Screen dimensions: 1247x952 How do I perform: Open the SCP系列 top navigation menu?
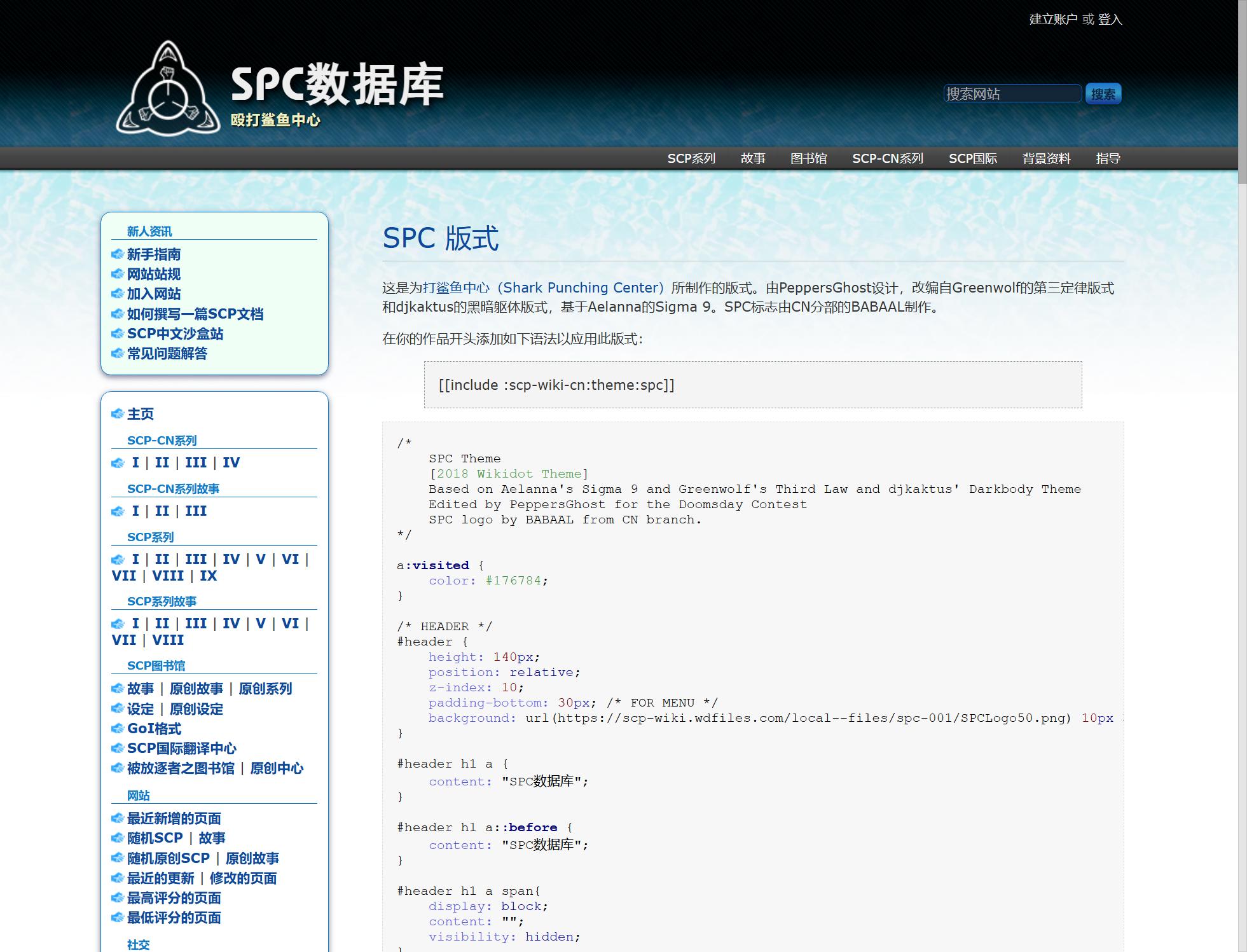[691, 158]
